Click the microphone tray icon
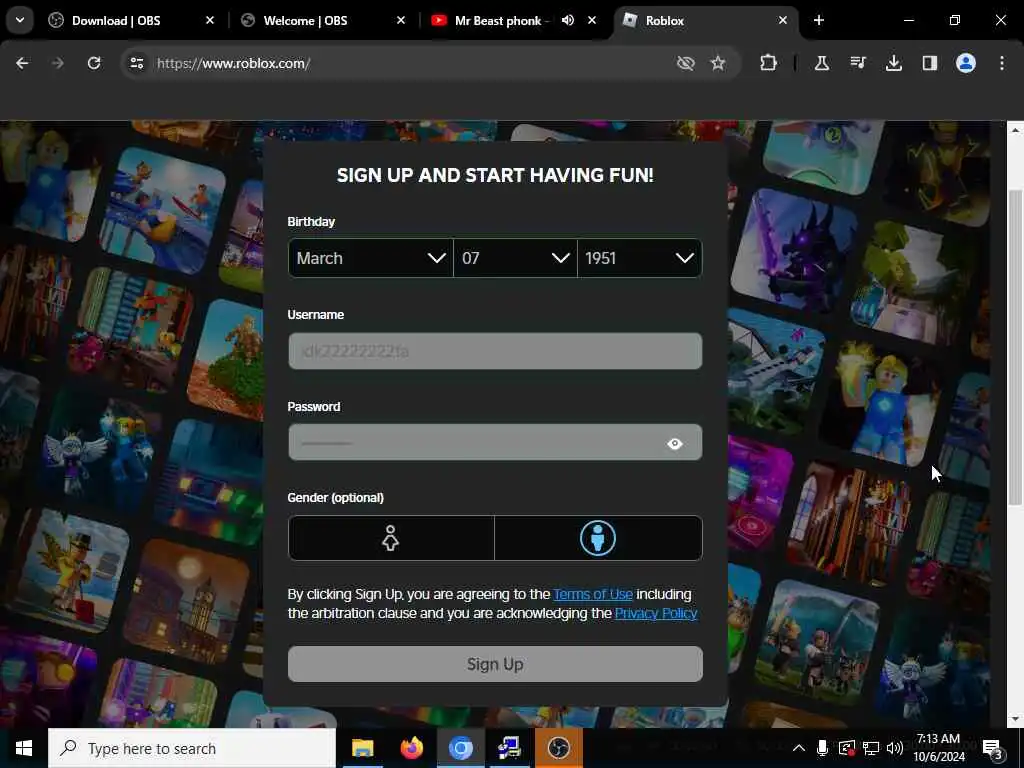The image size is (1024, 768). pos(822,748)
